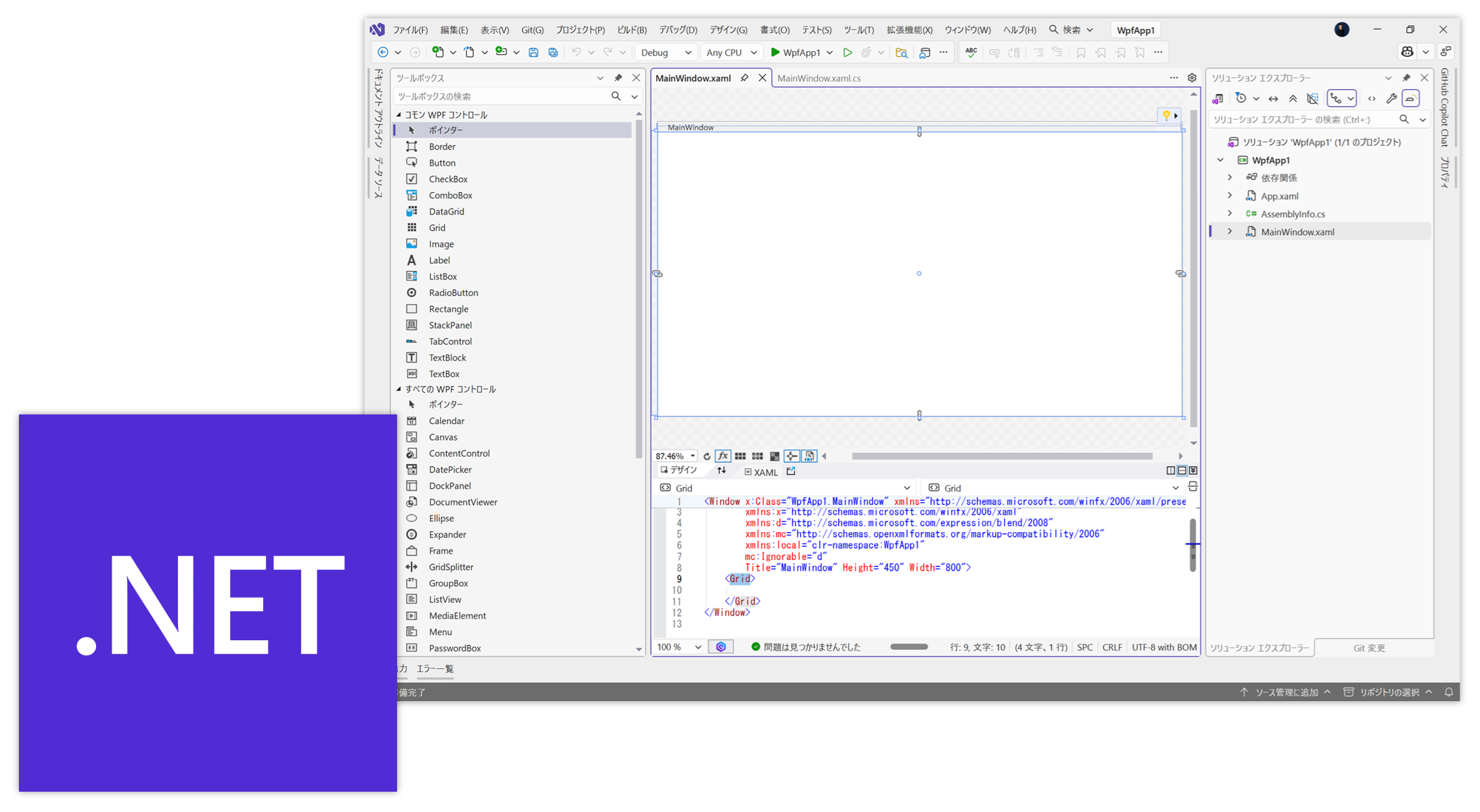Open the right Grid member dropdown
The height and width of the screenshot is (812, 1480).
point(1054,487)
